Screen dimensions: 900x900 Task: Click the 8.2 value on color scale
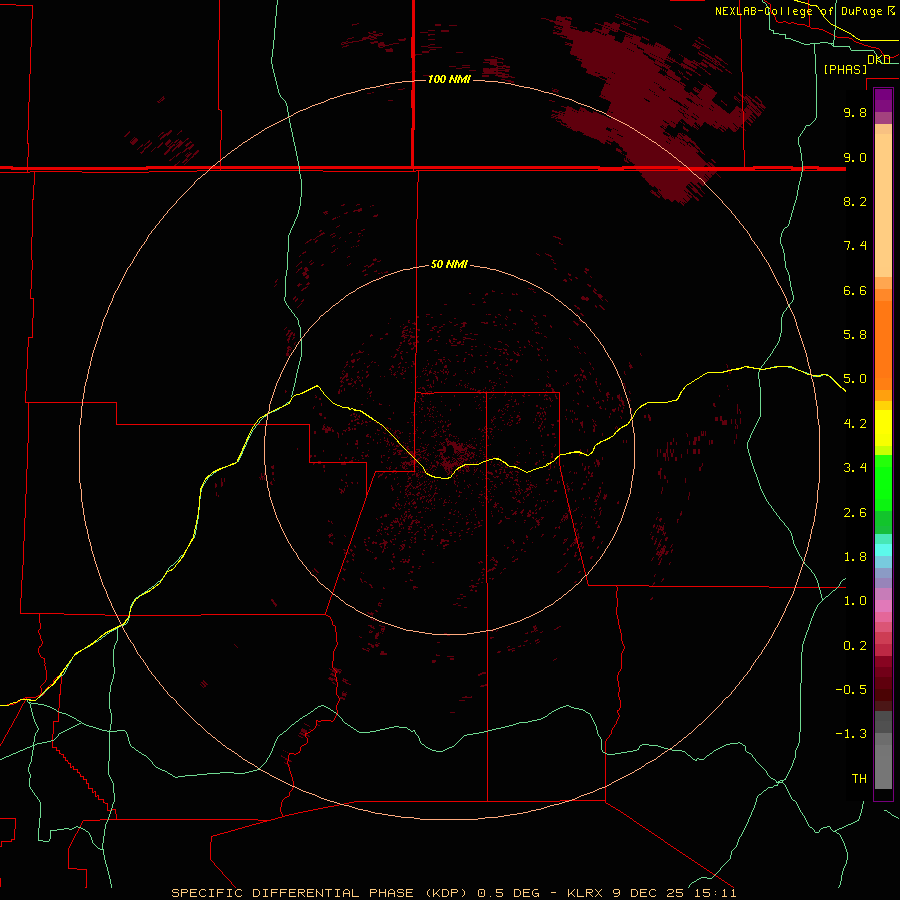(855, 201)
